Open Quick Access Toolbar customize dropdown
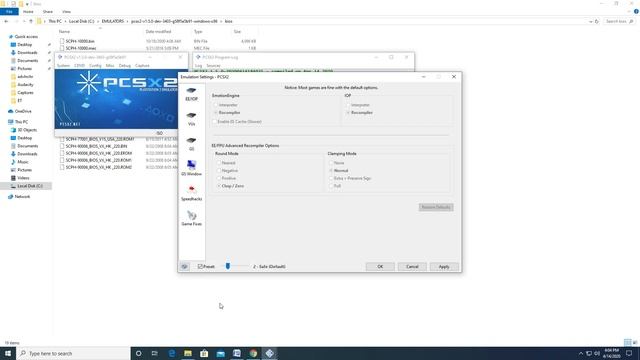Image resolution: width=640 pixels, height=360 pixels. [x=27, y=4]
